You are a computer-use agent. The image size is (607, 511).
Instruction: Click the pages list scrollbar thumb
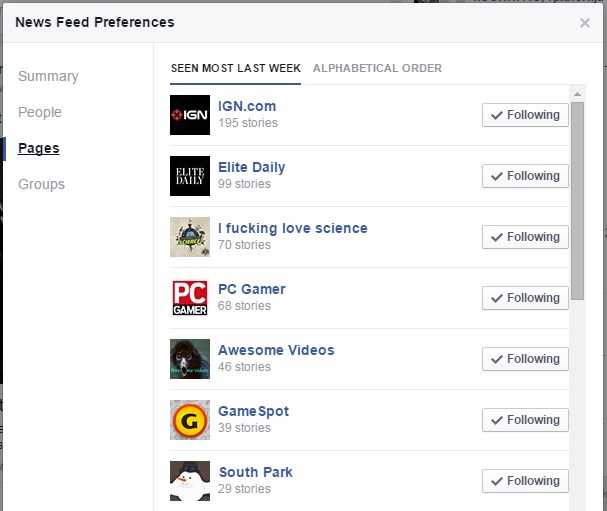coord(577,200)
